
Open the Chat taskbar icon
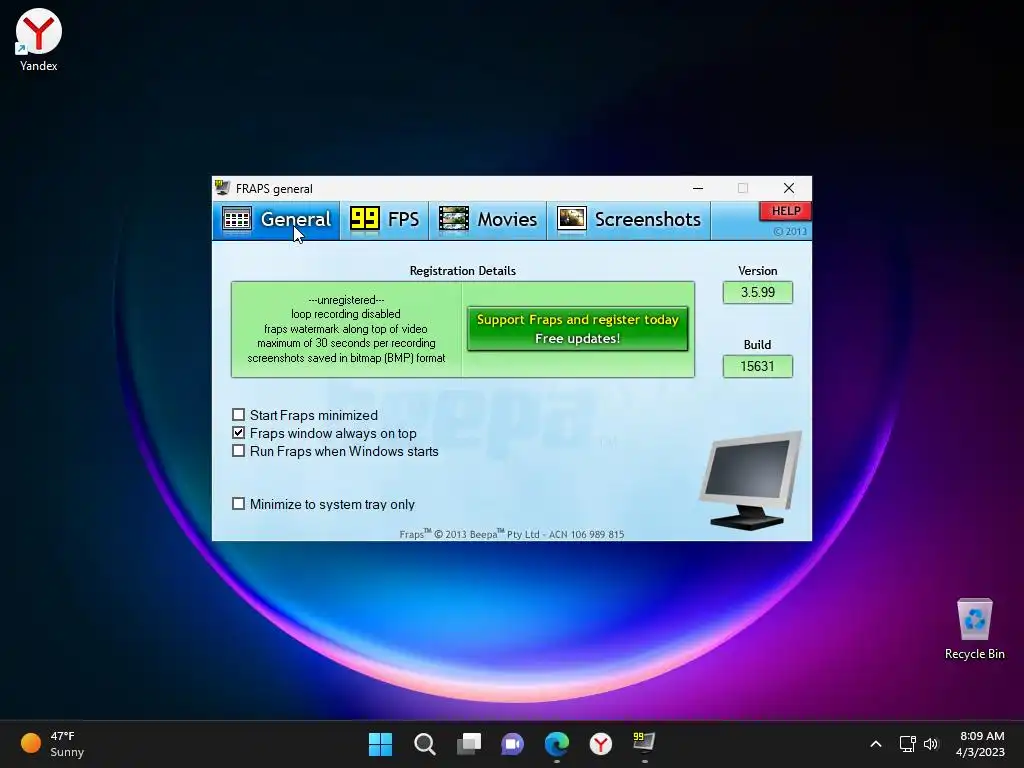(x=513, y=744)
